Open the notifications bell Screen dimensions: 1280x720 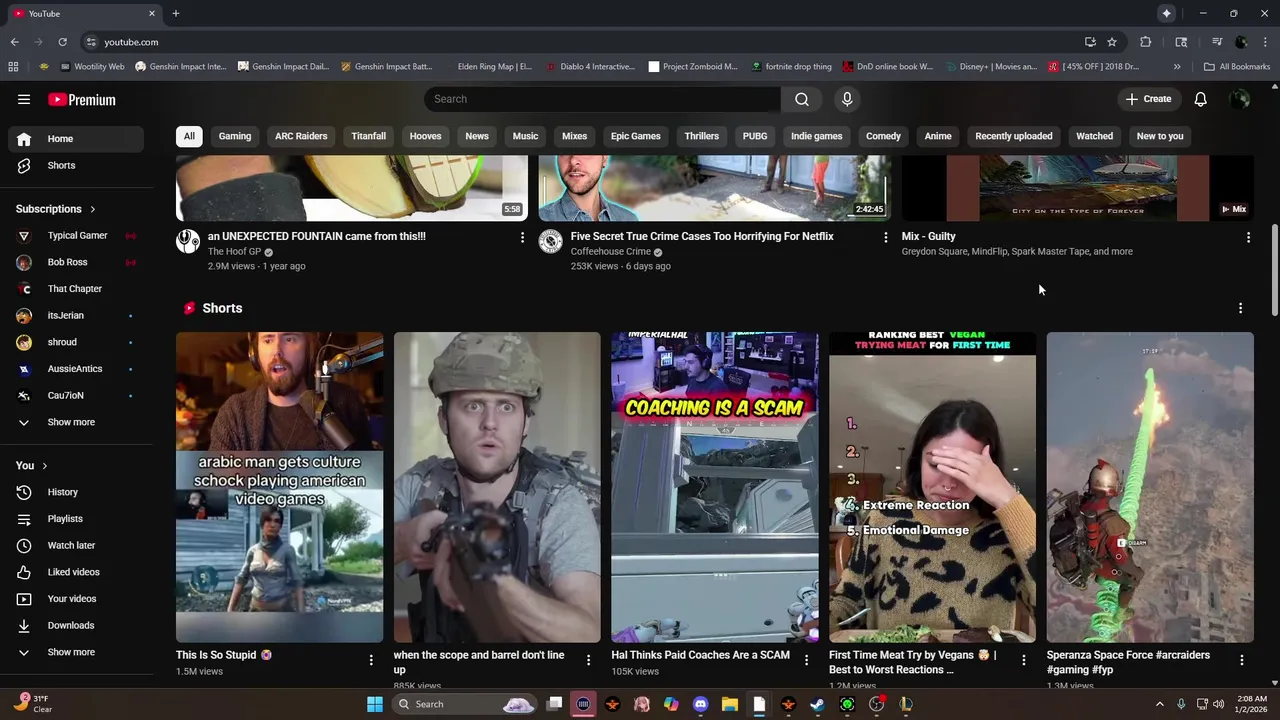(x=1201, y=99)
